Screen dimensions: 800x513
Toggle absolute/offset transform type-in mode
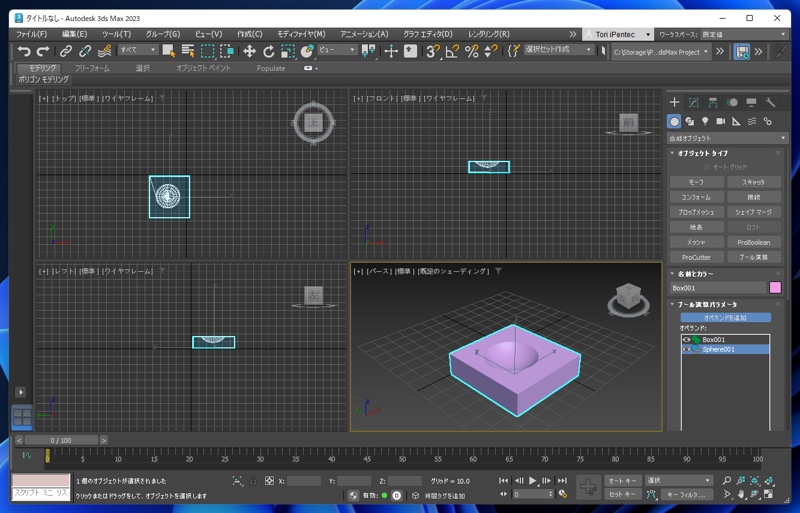pyautogui.click(x=269, y=481)
